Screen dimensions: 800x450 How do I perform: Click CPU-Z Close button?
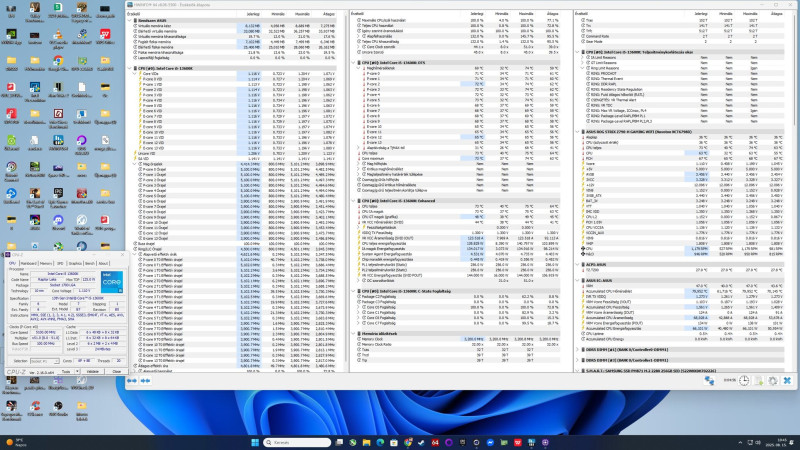[x=116, y=371]
